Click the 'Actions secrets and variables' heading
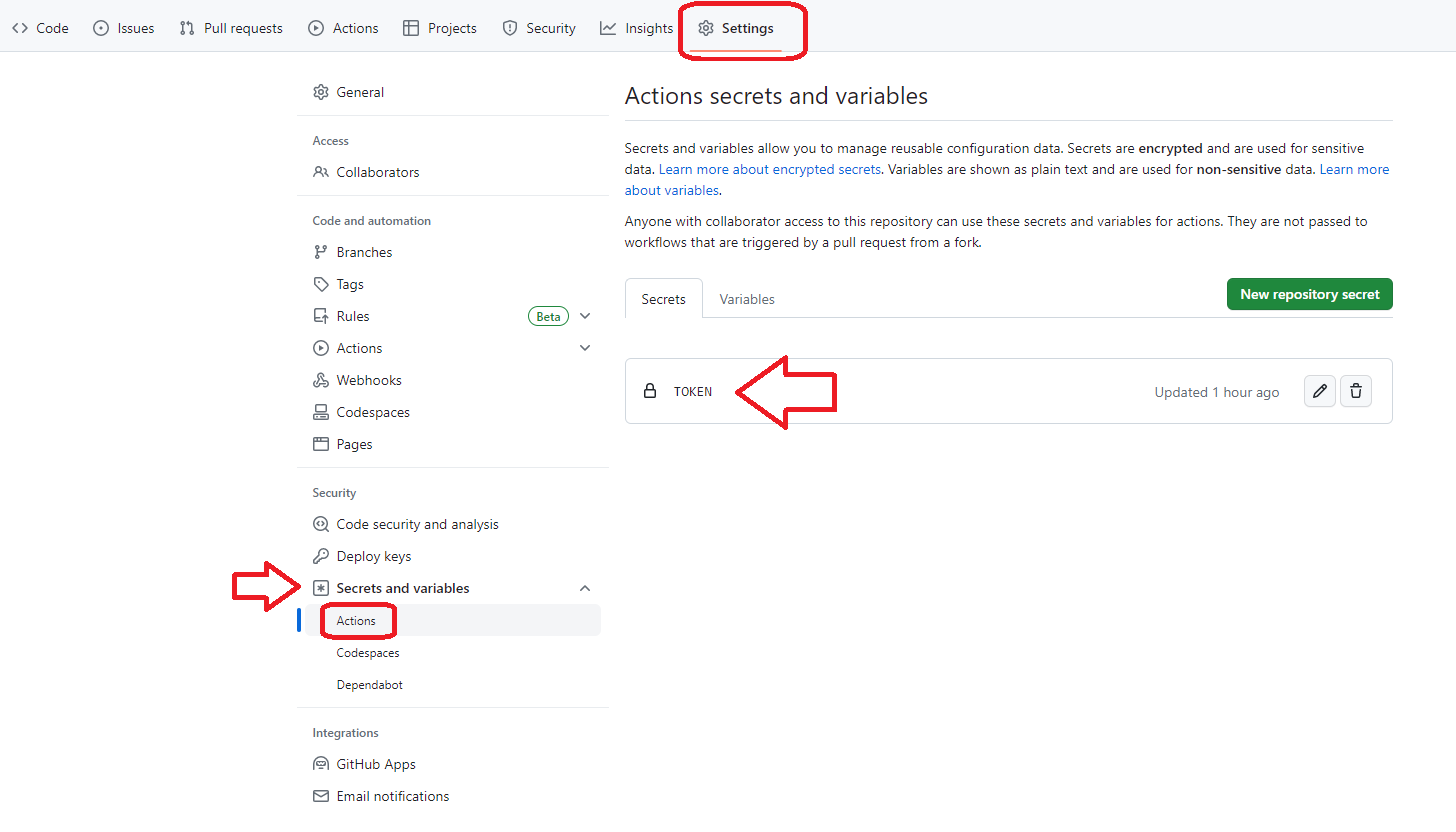Viewport: 1456px width, 832px height. tap(776, 96)
